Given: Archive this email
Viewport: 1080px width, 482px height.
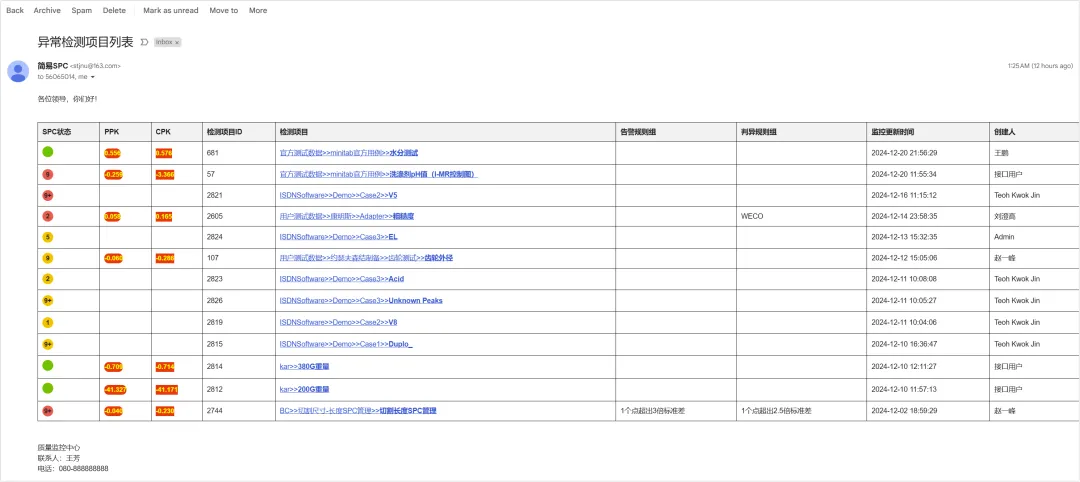Looking at the screenshot, I should click(x=47, y=10).
